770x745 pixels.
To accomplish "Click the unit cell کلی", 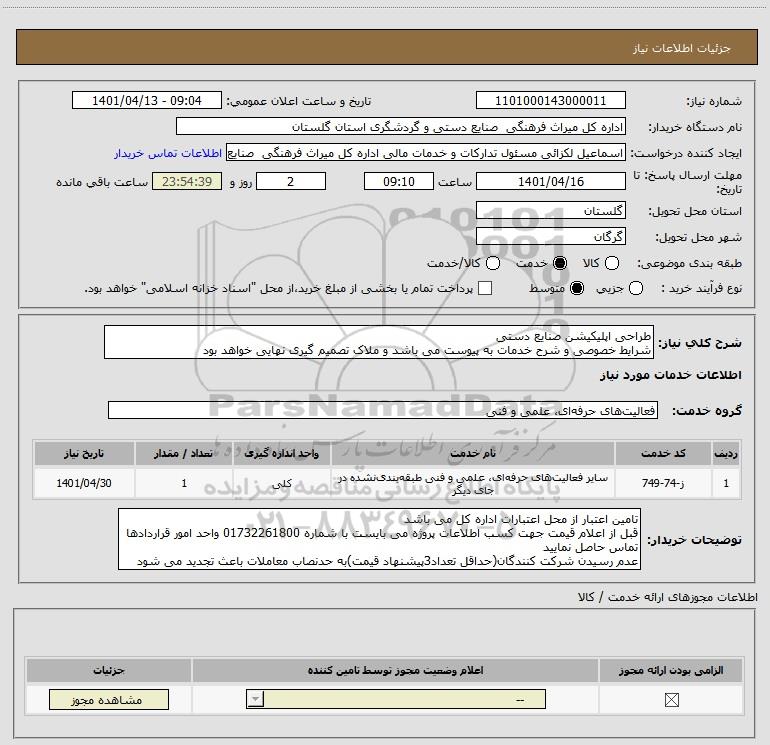I will tap(282, 483).
